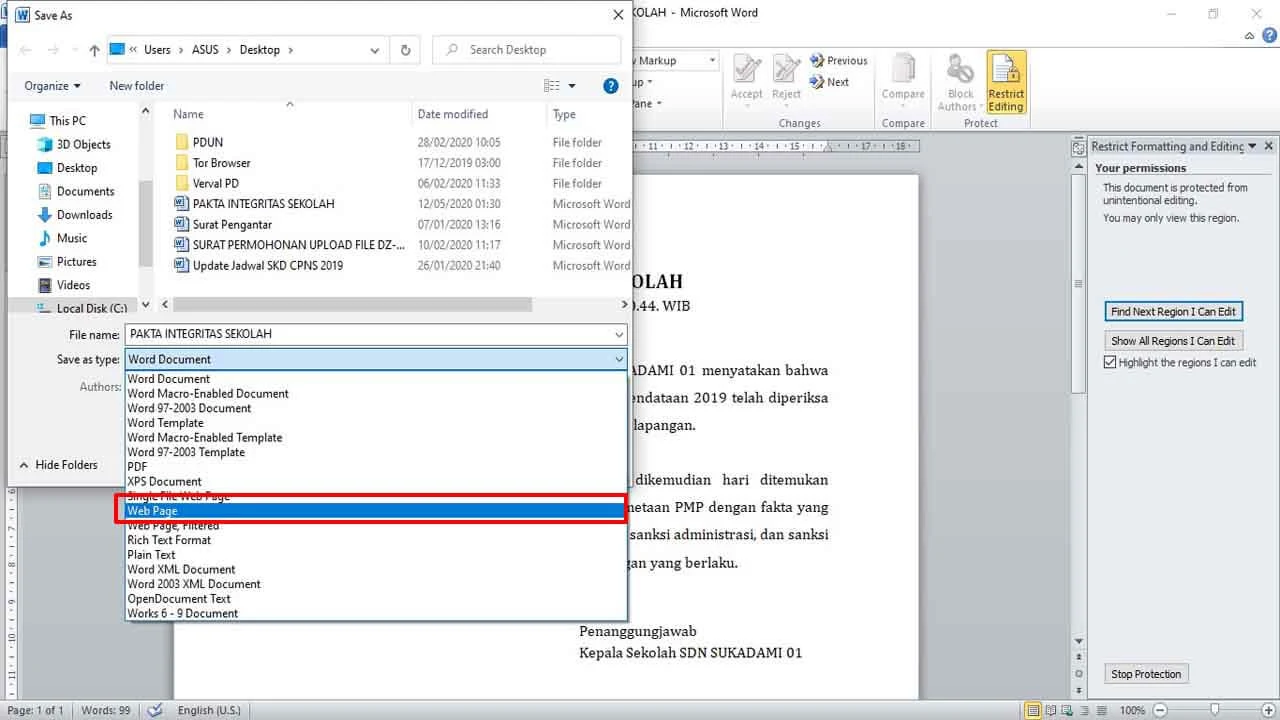Choose PDF from file type list
This screenshot has height=720, width=1280.
137,467
